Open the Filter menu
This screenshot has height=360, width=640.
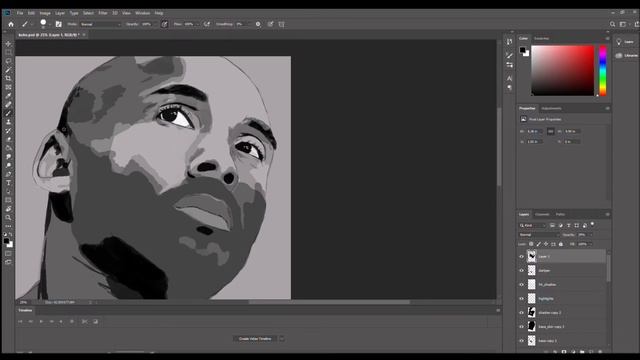point(103,13)
